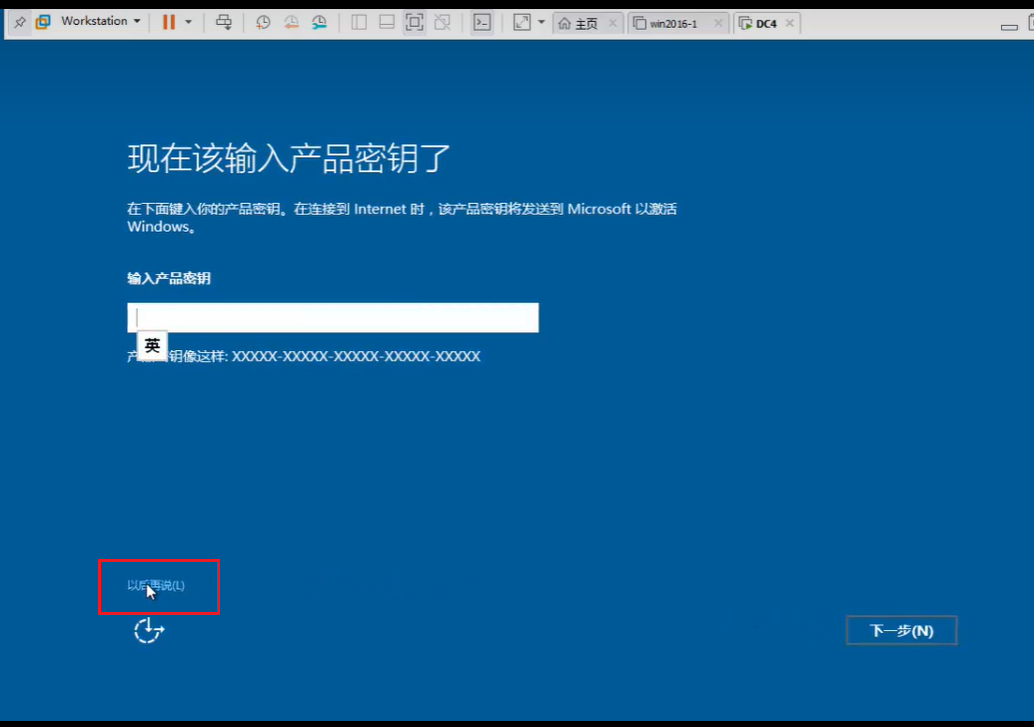Click the 现在该输入产品密钥了 heading
The image size is (1034, 727).
click(x=289, y=158)
